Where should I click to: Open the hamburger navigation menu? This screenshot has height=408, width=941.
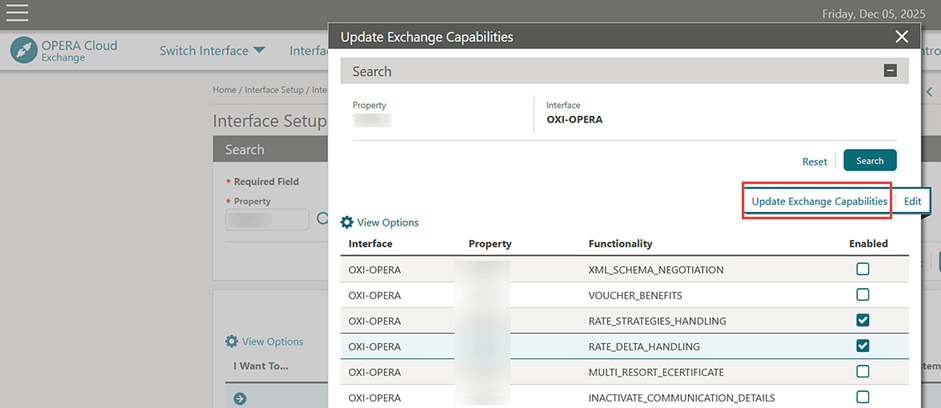[x=17, y=13]
